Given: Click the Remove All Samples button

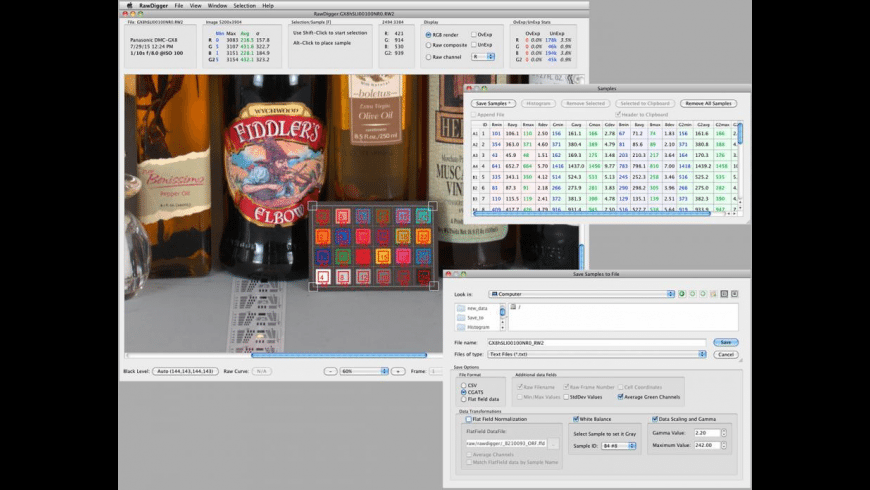Looking at the screenshot, I should pos(708,103).
